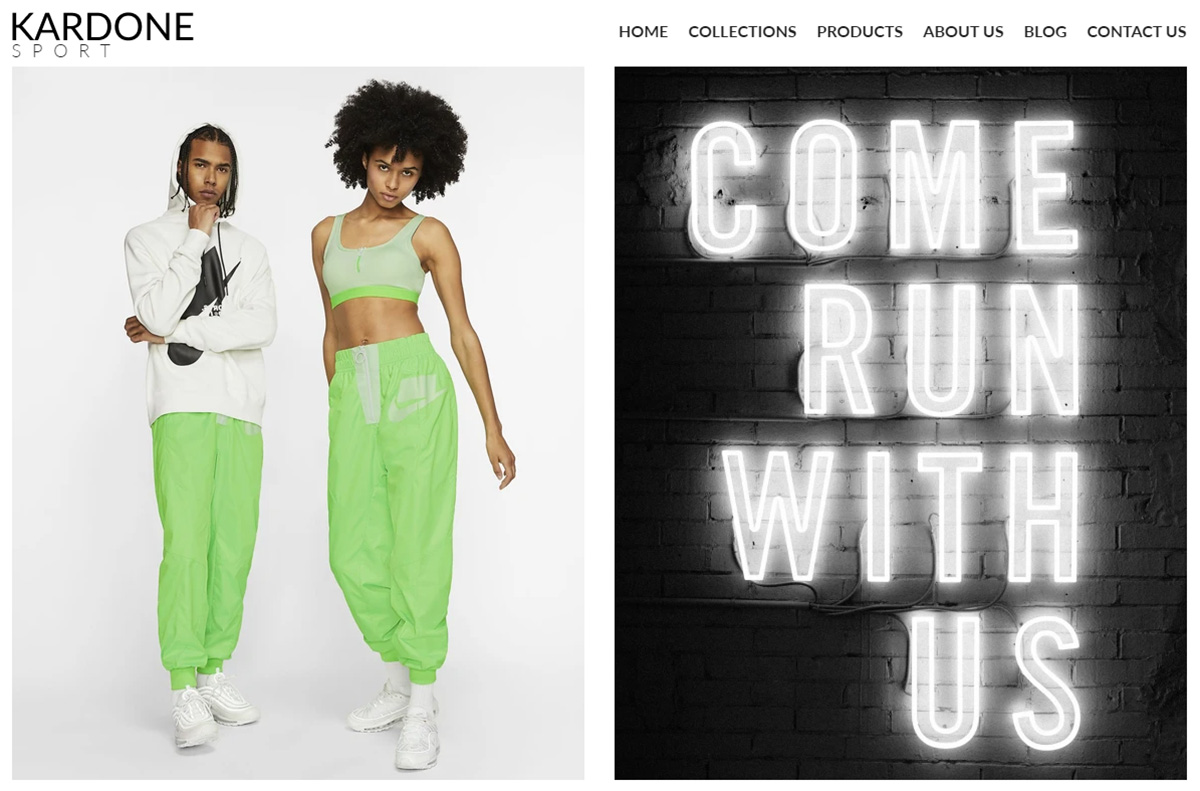Select the man's neon green pants
This screenshot has width=1200, height=791.
click(207, 545)
